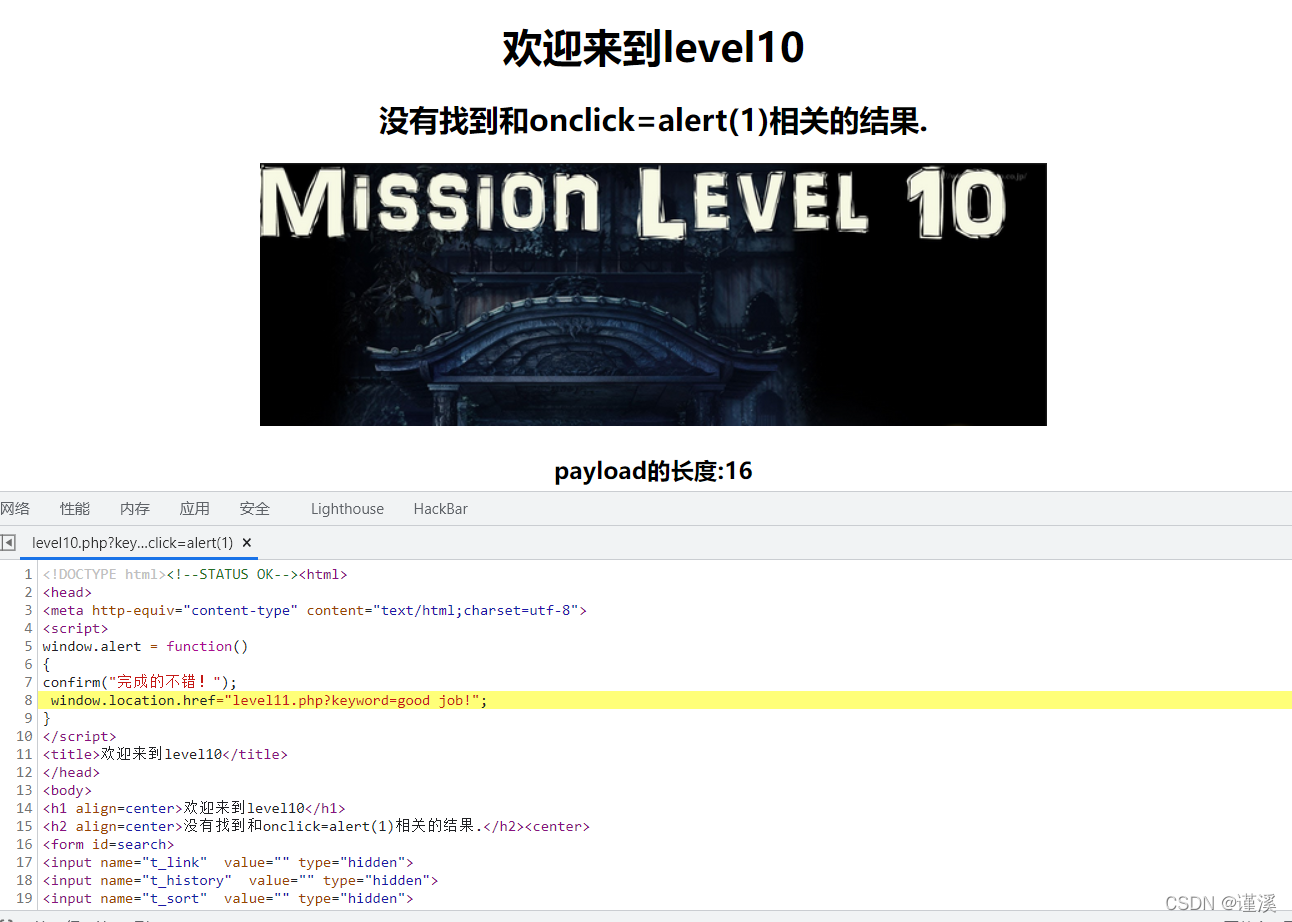Screen dimensions: 1292x922
Task: Click the 没有找到和onclick=alert(1)相关的结果 heading
Action: point(653,121)
